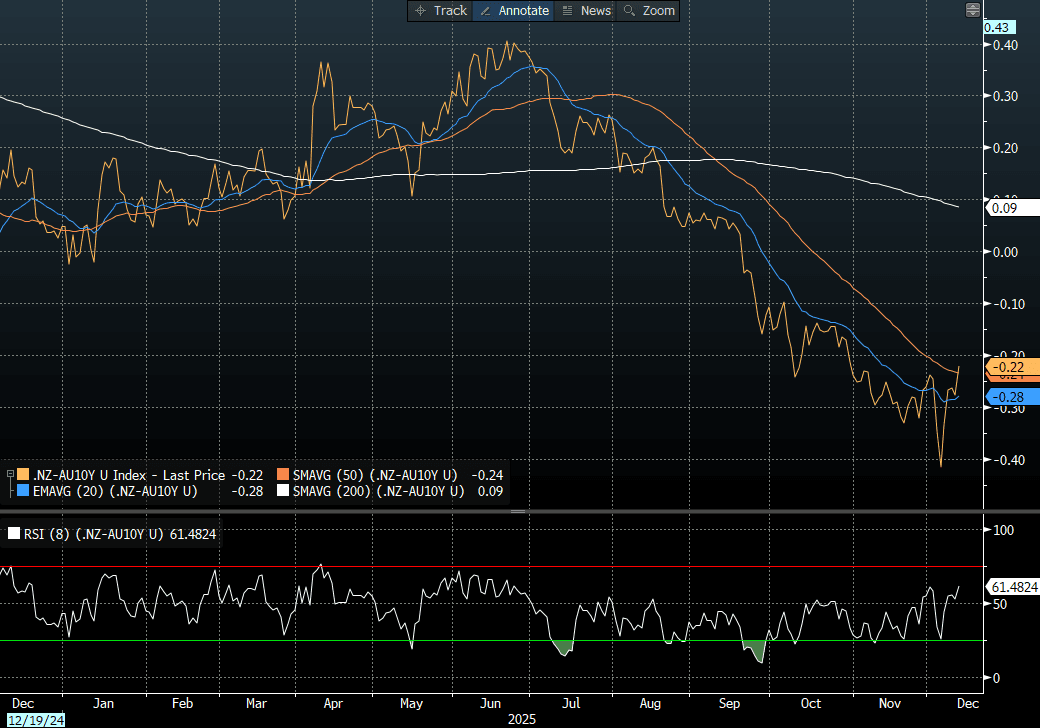Click the 61.4824 RSI value axis tag
Screen dimensions: 1040x728
point(1014,586)
